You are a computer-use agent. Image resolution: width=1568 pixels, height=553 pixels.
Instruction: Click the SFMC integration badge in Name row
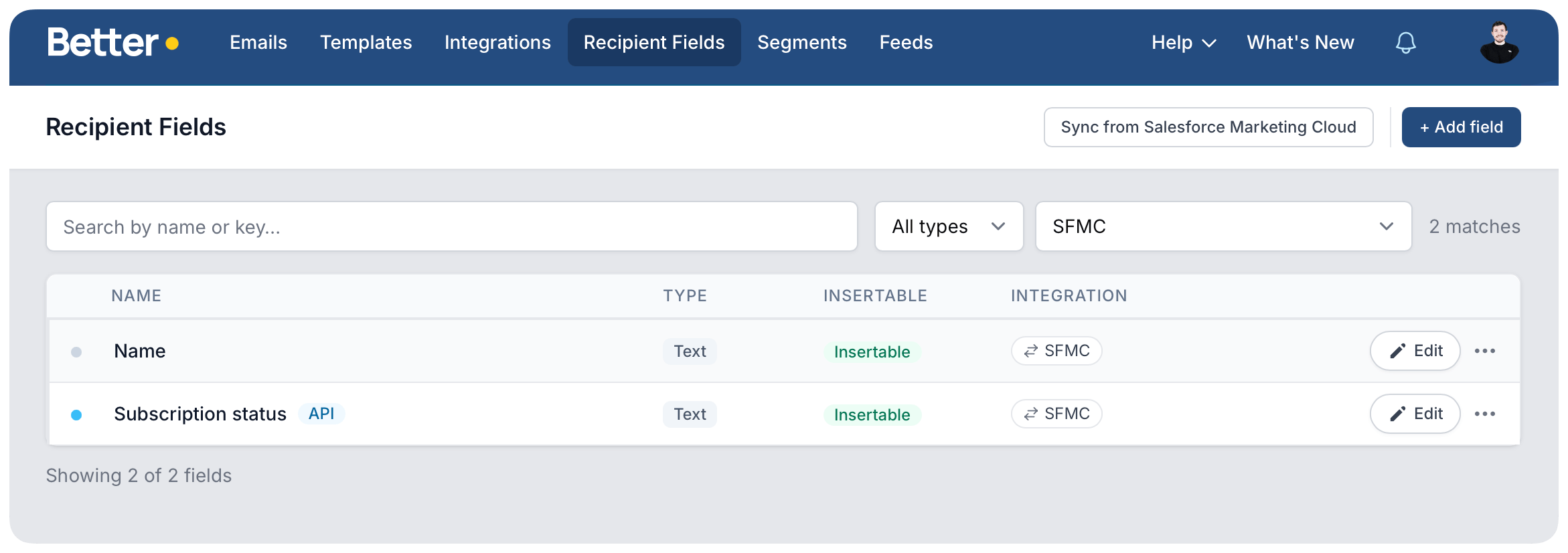tap(1056, 351)
